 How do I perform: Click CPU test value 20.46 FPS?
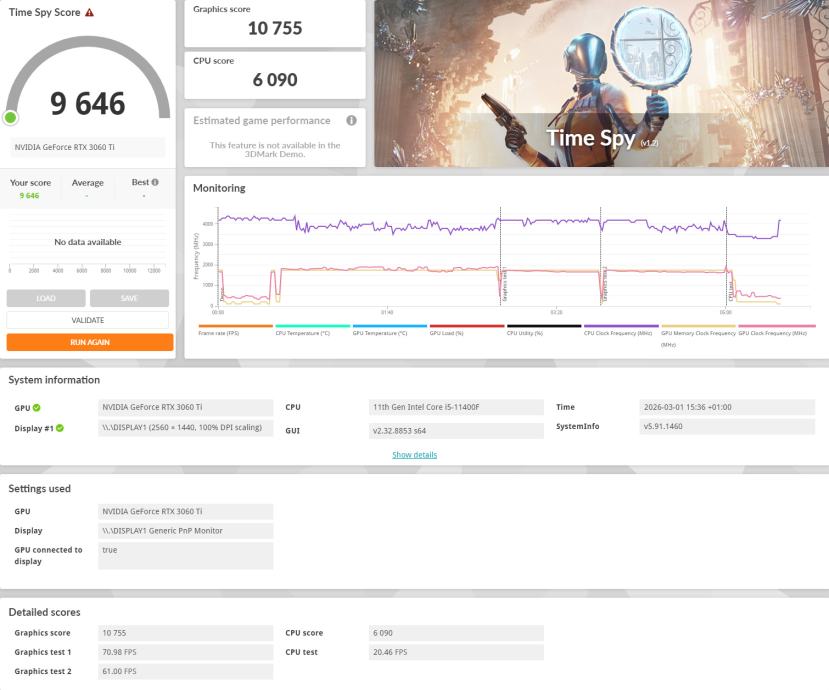pyautogui.click(x=456, y=652)
